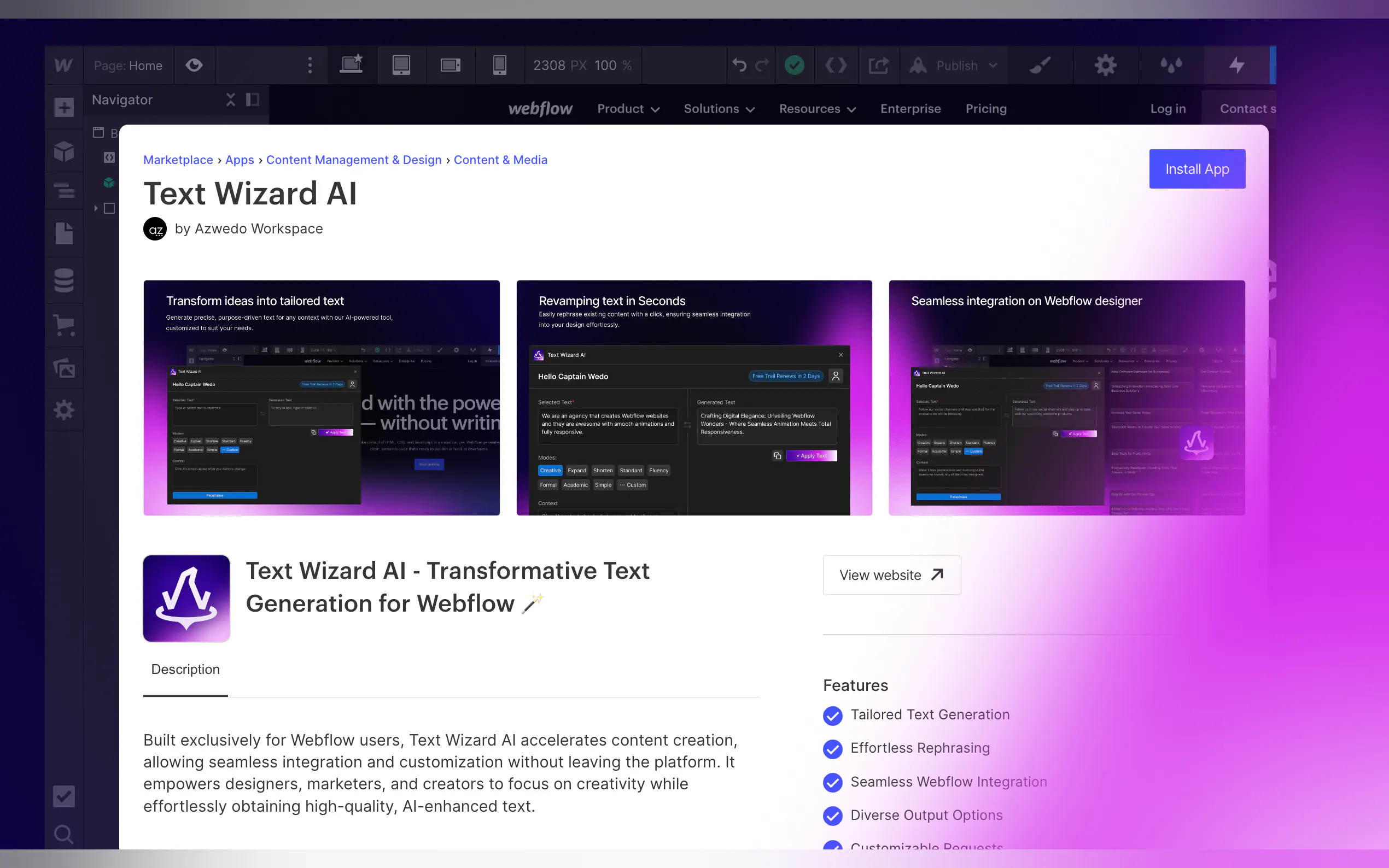
Task: Click the Webflow W logo in the top-left corner
Action: 64,66
